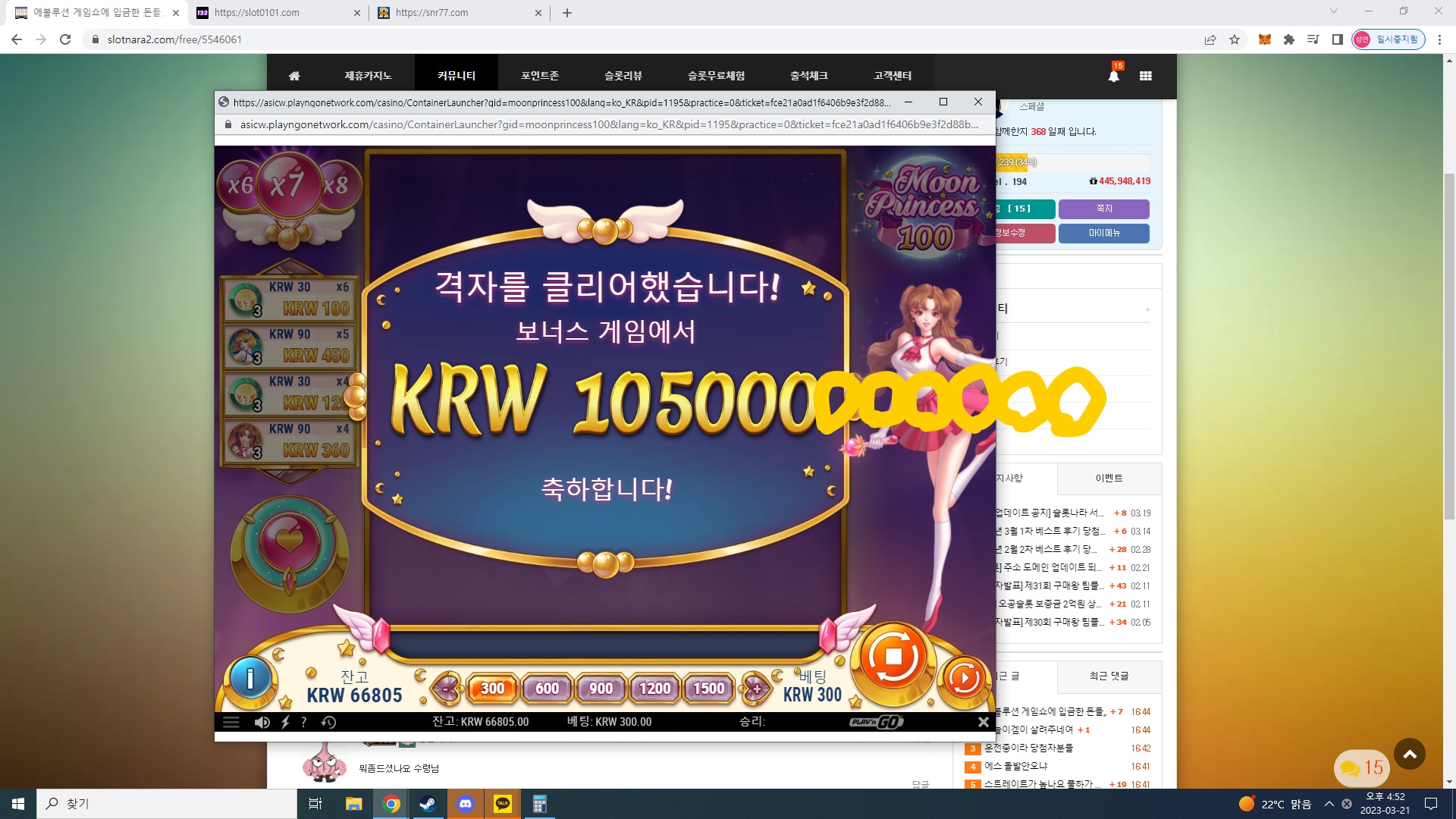Open File Explorer from taskbar
This screenshot has height=819, width=1456.
[354, 804]
